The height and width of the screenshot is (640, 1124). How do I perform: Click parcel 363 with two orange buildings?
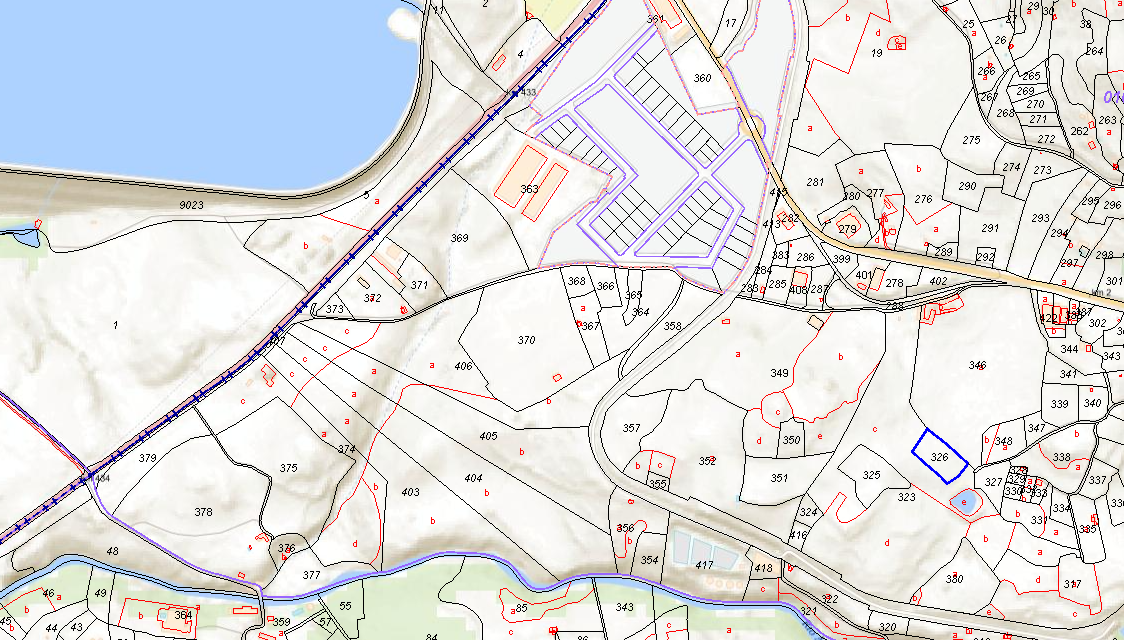(529, 189)
